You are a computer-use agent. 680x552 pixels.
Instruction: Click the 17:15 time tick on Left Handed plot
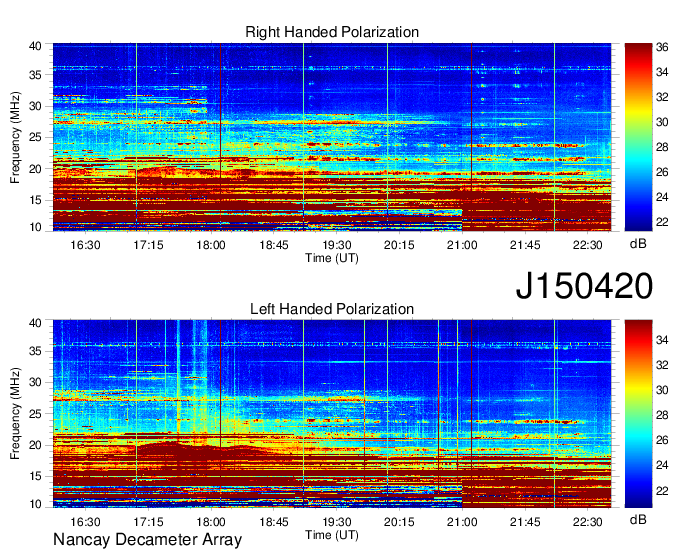pyautogui.click(x=148, y=522)
